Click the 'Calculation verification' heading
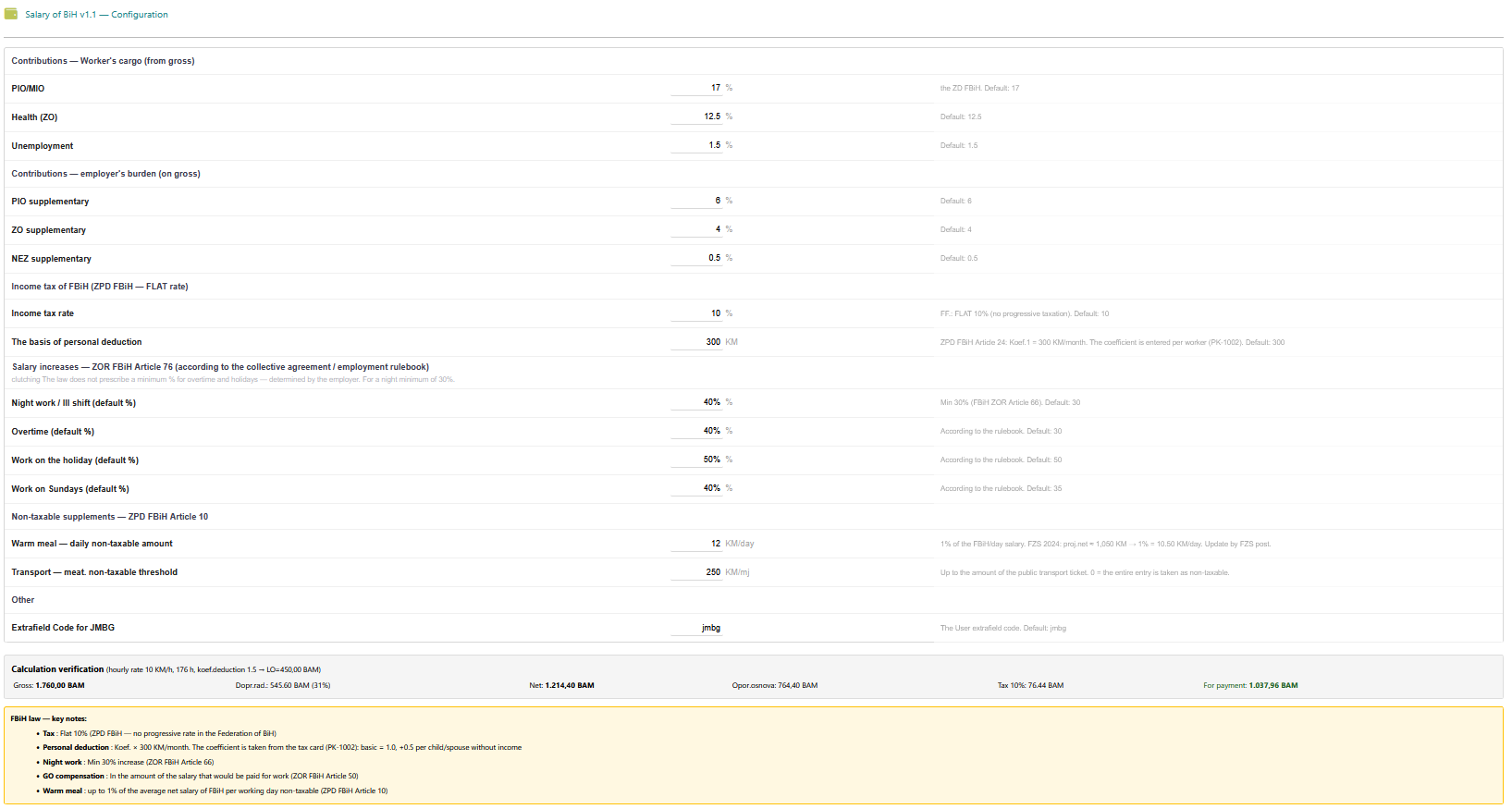1512x809 pixels. pos(57,669)
